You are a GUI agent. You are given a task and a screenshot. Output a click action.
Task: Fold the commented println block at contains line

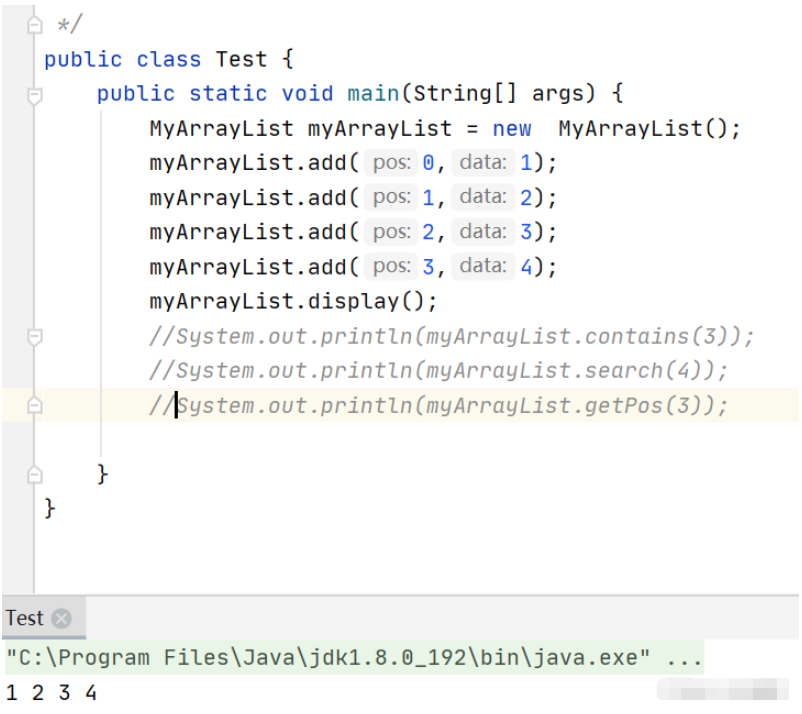(35, 337)
